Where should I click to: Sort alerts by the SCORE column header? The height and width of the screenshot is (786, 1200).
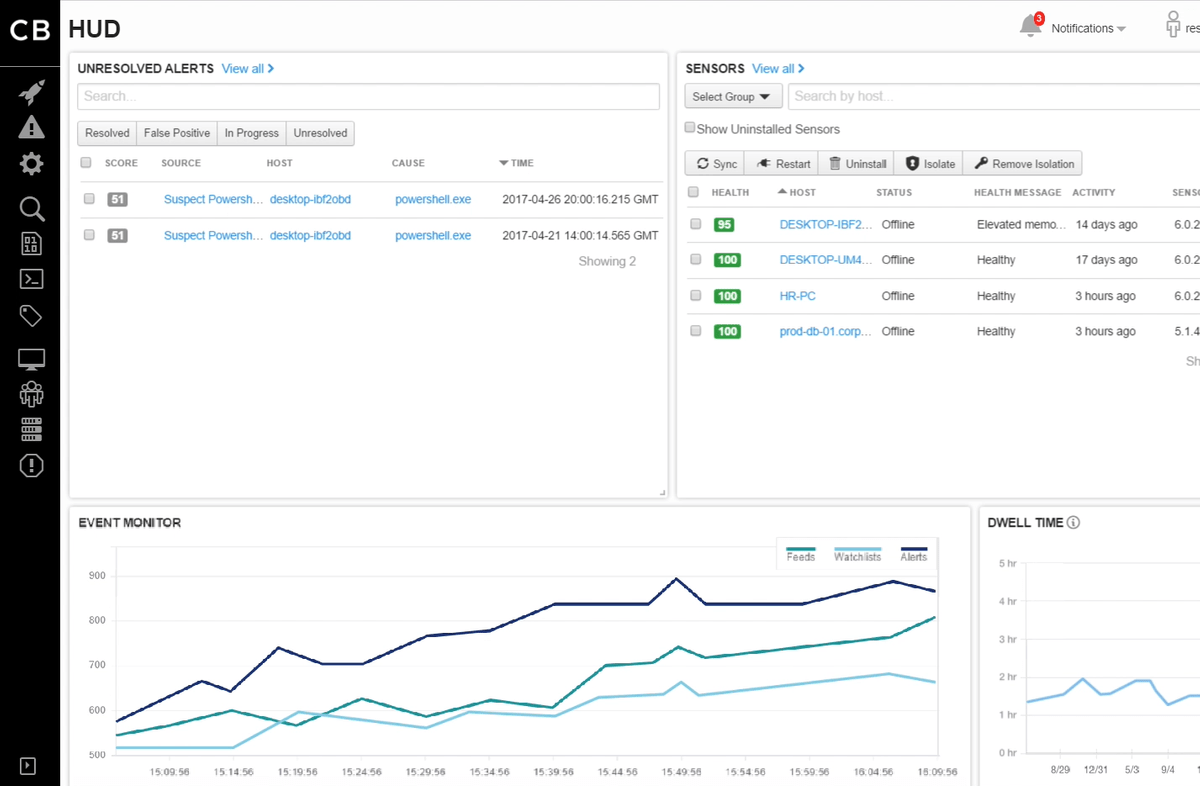(121, 163)
